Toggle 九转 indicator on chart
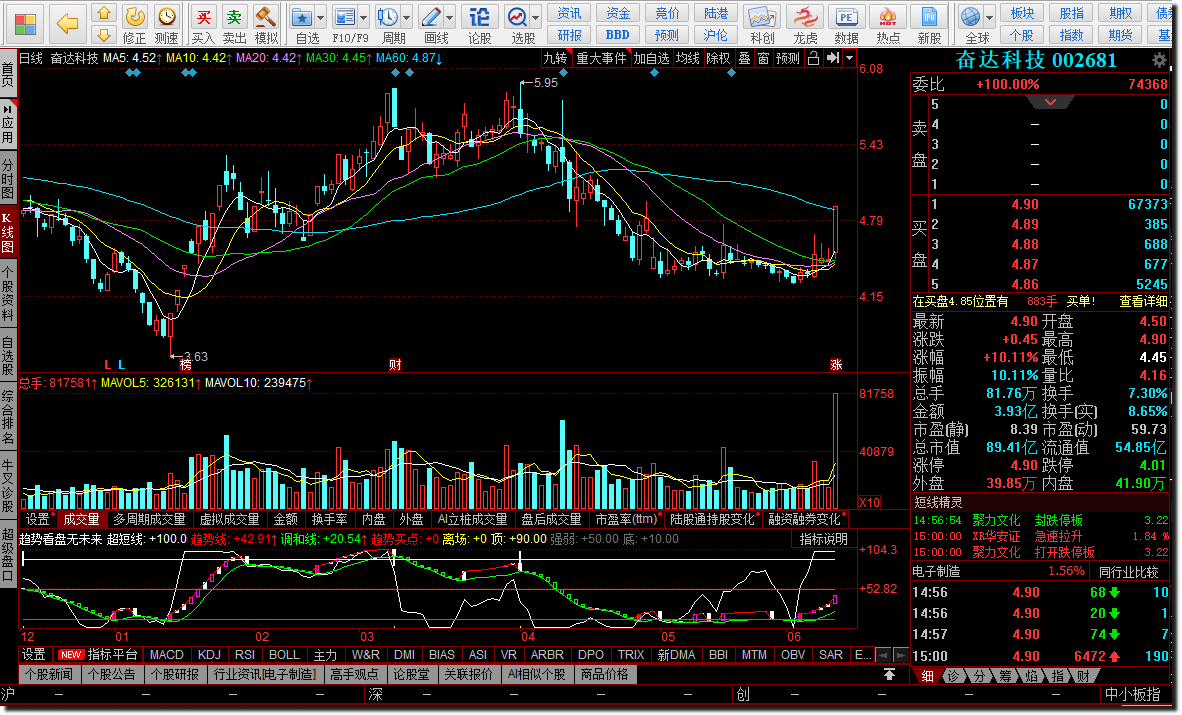1182x715 pixels. coord(556,58)
